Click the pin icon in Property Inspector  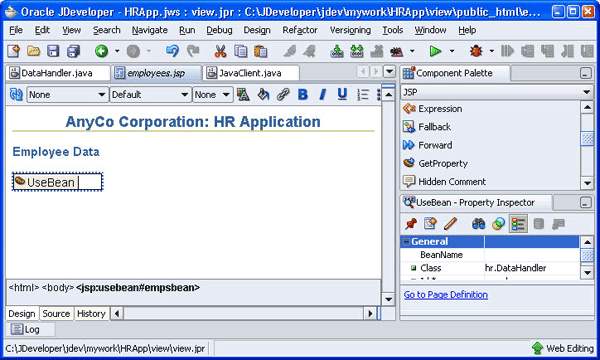coord(411,224)
